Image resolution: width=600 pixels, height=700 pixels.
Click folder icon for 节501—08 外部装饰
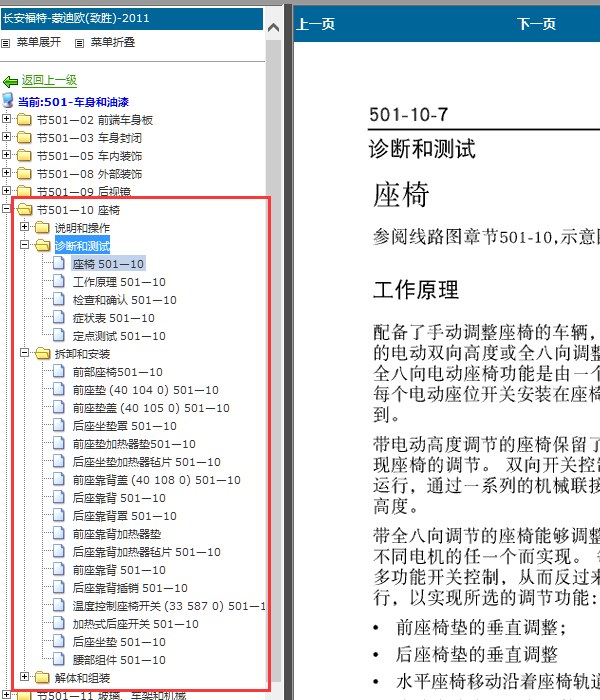tap(24, 173)
